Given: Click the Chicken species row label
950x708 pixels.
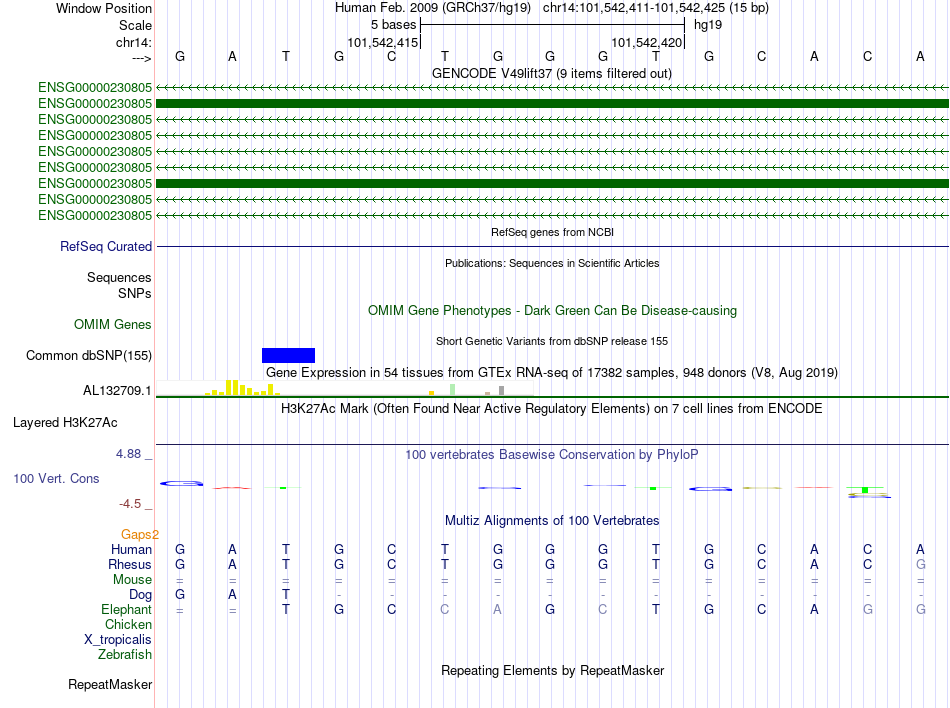Looking at the screenshot, I should point(128,624).
